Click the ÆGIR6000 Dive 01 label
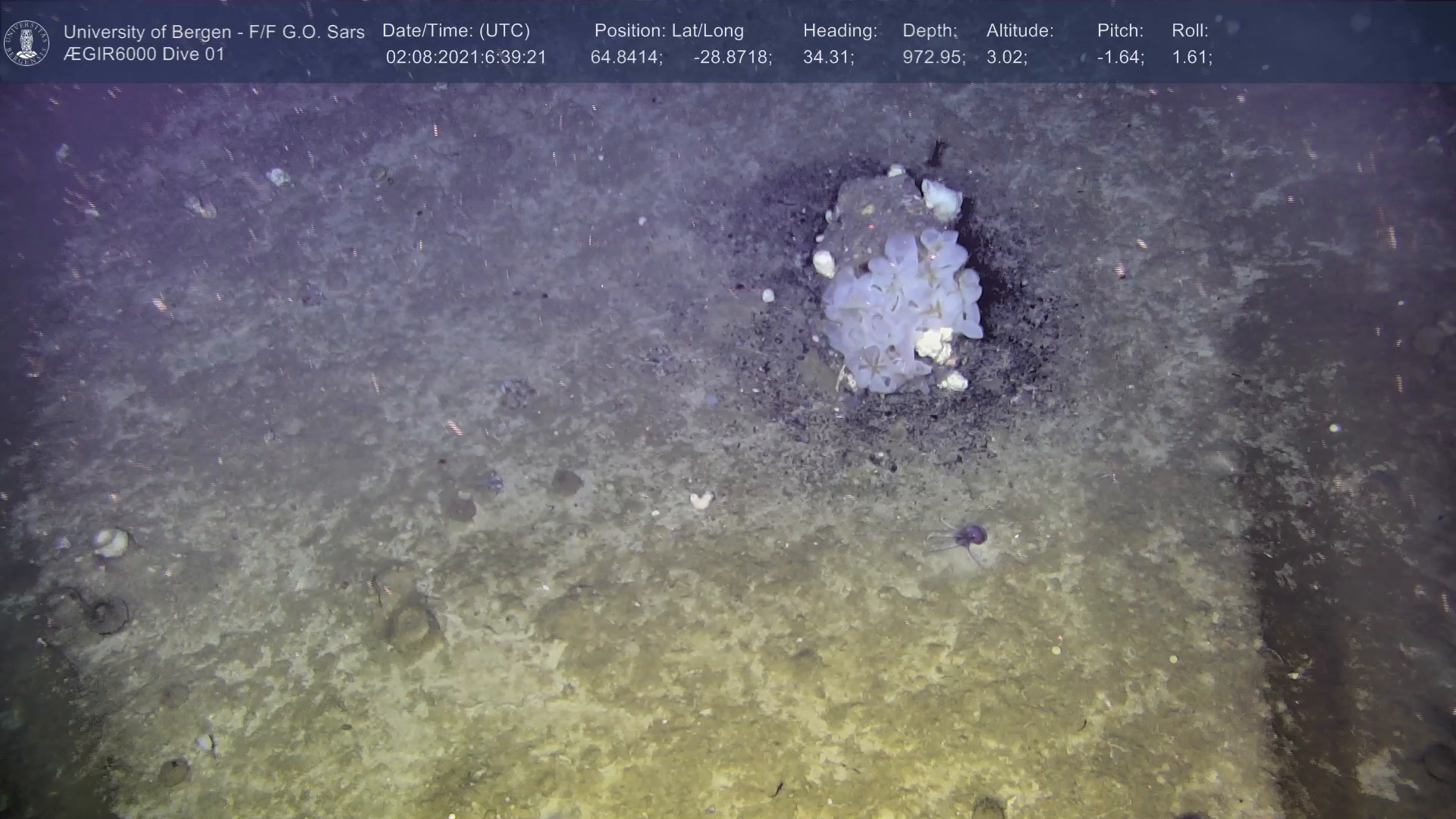Viewport: 1456px width, 819px height. click(144, 55)
